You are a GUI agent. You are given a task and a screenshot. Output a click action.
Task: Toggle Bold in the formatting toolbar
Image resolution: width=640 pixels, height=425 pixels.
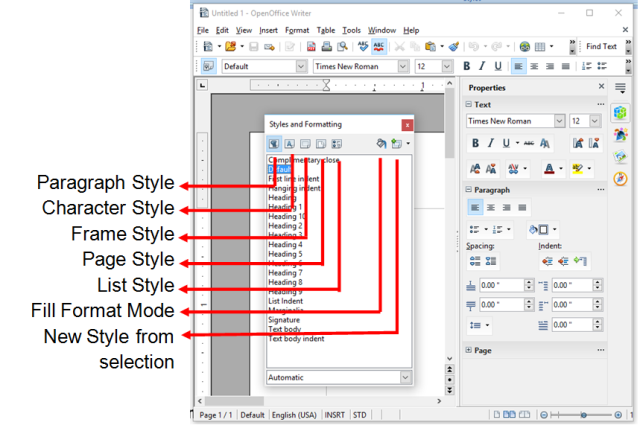[x=467, y=66]
